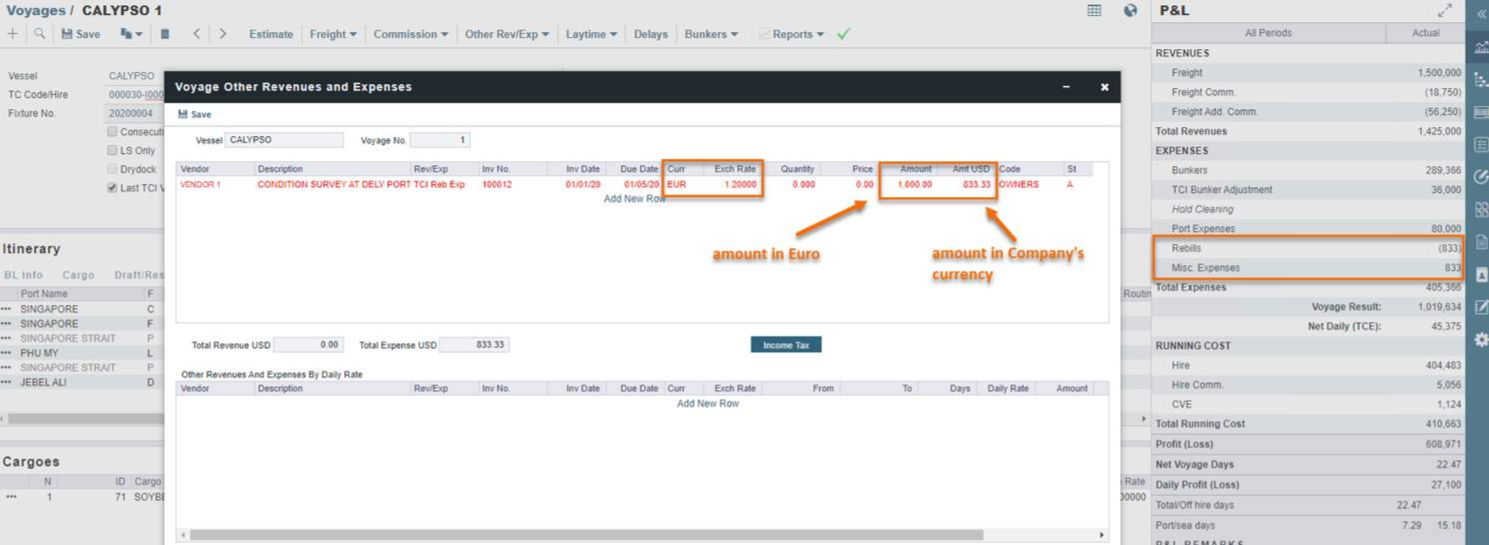Expand the P&L panel with the diagonal arrows icon

pyautogui.click(x=1444, y=10)
